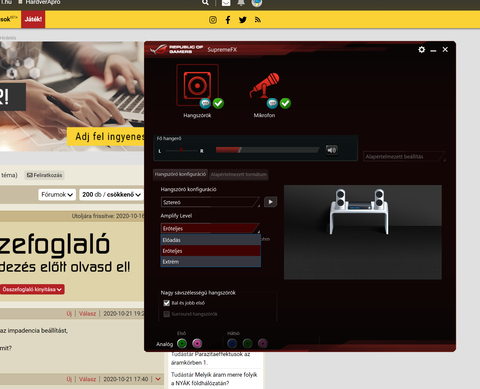The image size is (480, 389).
Task: Mute master volume with speaker button
Action: pos(332,150)
